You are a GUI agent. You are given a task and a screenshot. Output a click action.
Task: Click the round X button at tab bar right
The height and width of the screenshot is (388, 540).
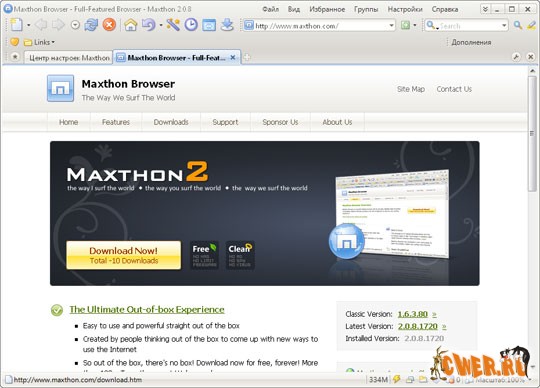point(531,57)
